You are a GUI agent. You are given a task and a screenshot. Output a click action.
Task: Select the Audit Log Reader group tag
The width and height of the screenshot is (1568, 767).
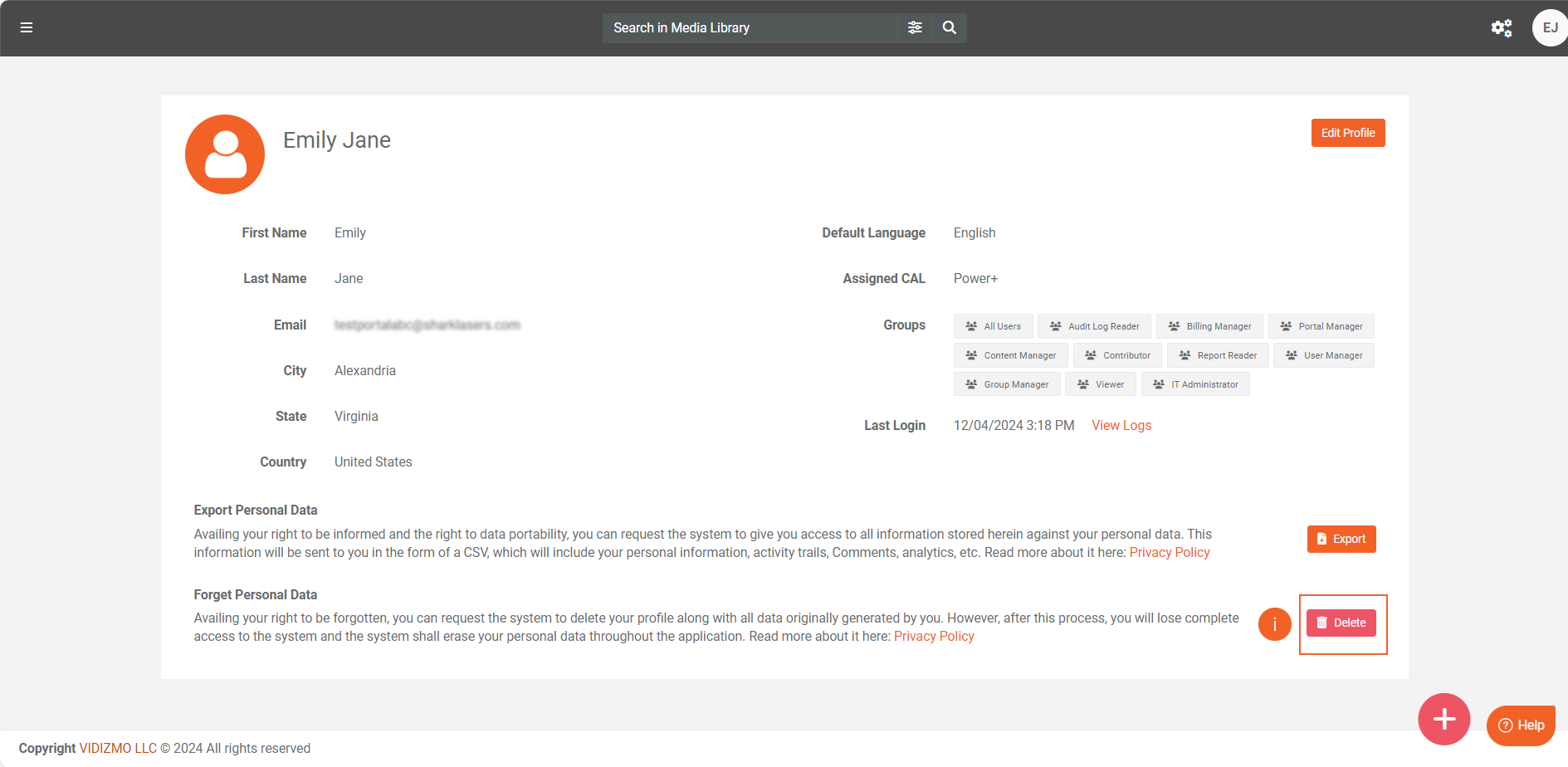1094,326
